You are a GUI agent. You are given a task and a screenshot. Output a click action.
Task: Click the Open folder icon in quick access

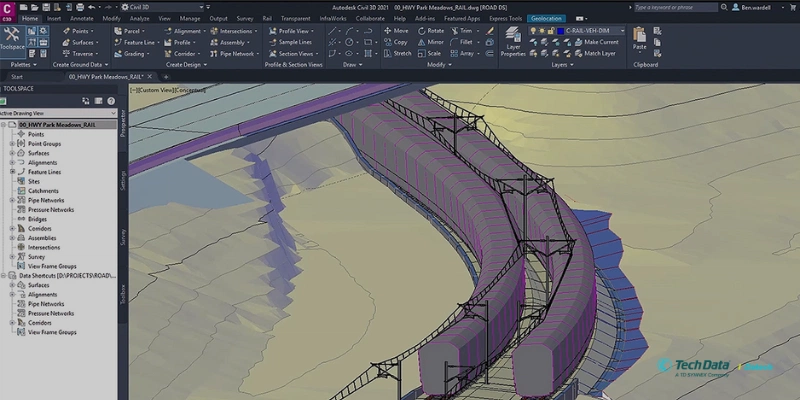point(35,7)
